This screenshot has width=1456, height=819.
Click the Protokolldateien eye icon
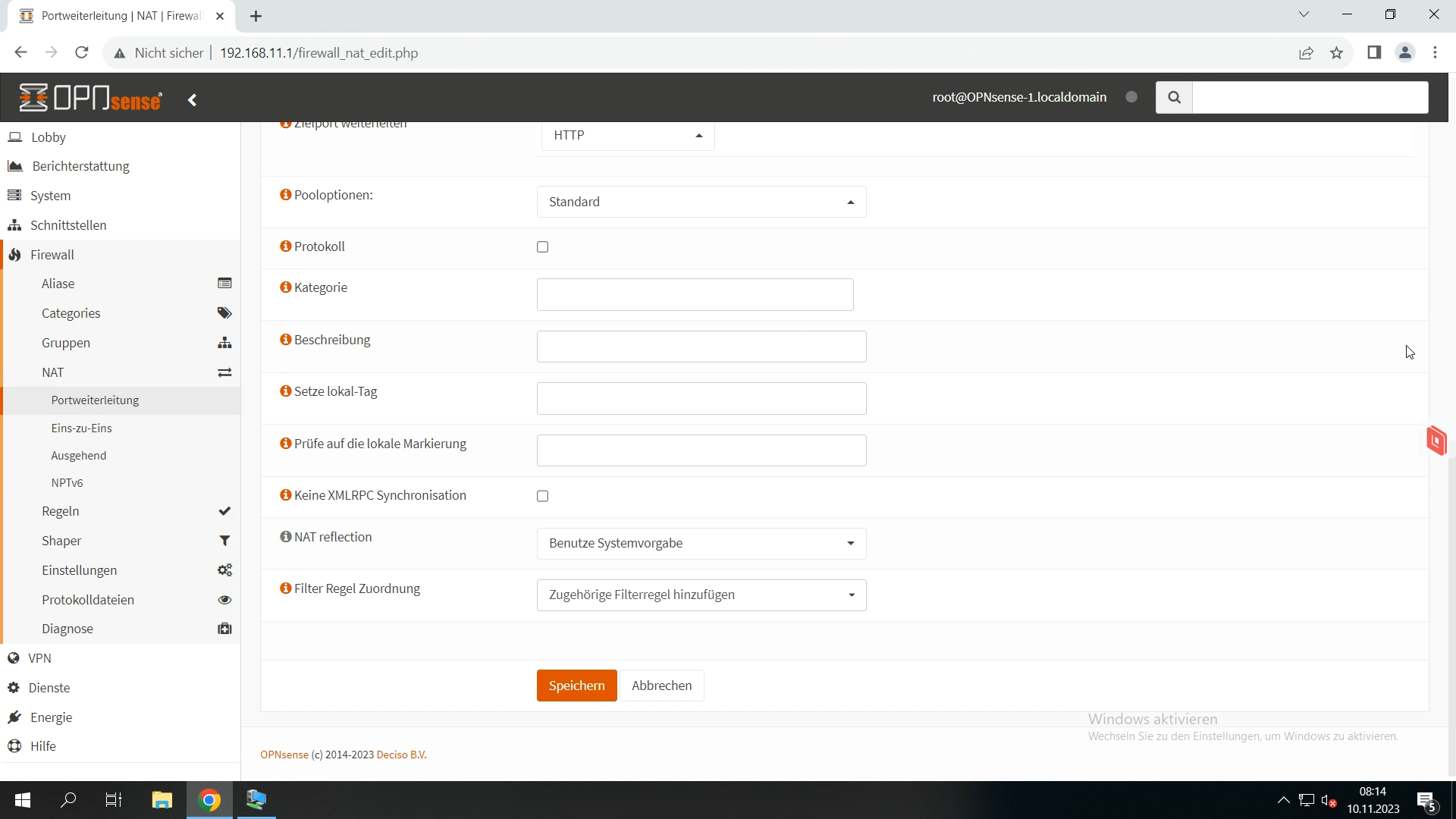224,600
